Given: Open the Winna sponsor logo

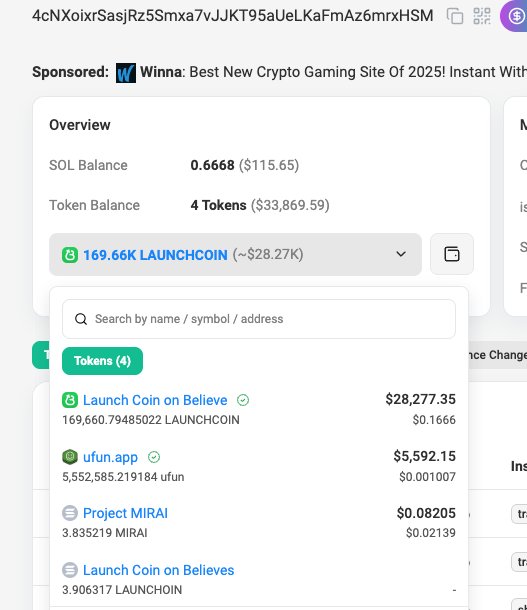Looking at the screenshot, I should (126, 73).
